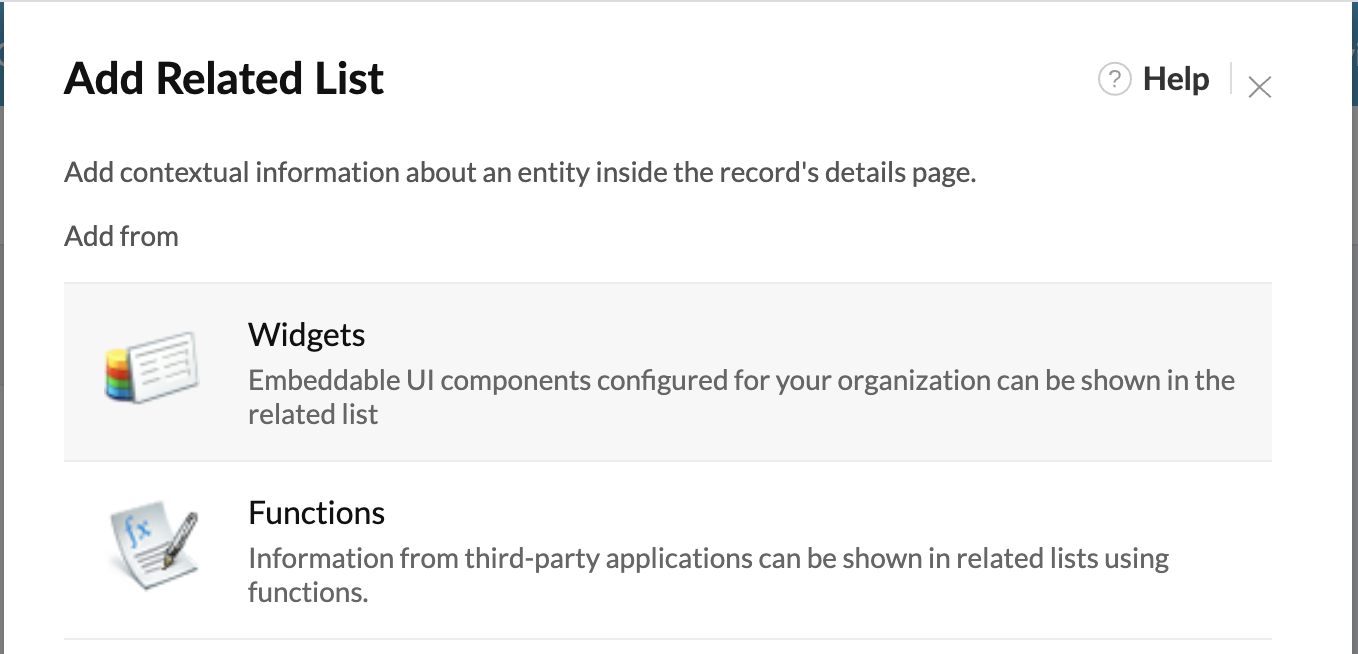Image resolution: width=1358 pixels, height=654 pixels.
Task: Click the circled question mark icon
Action: pos(1114,79)
